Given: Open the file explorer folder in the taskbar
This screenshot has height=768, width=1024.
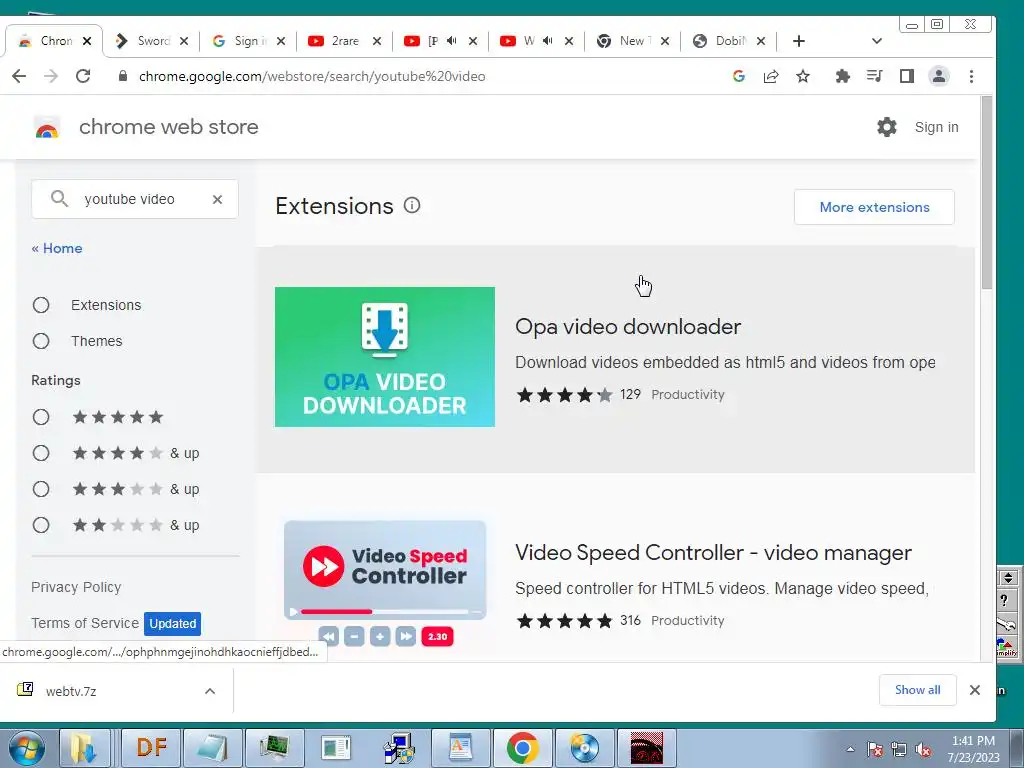Looking at the screenshot, I should click(84, 748).
